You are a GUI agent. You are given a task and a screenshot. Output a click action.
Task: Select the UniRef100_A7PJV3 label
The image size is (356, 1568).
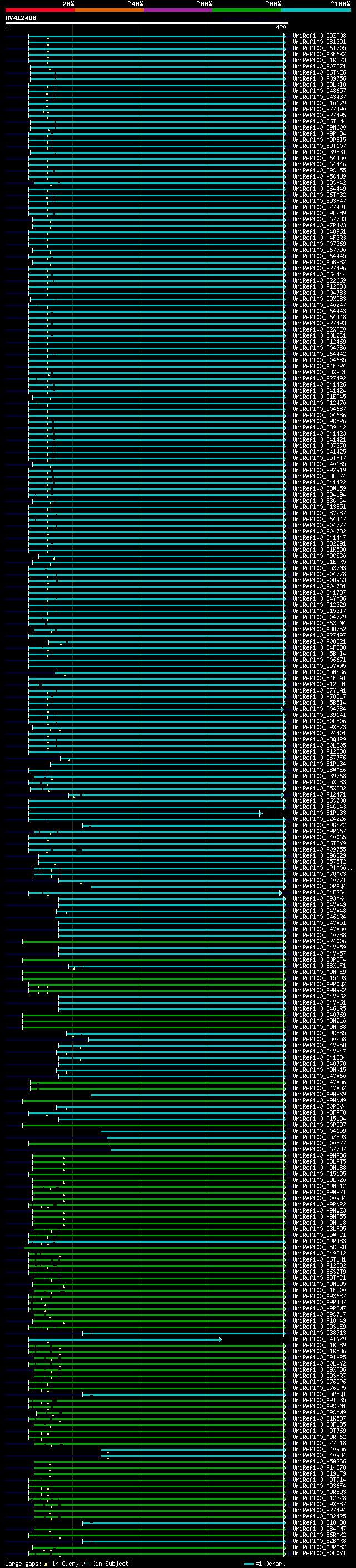pyautogui.click(x=319, y=225)
